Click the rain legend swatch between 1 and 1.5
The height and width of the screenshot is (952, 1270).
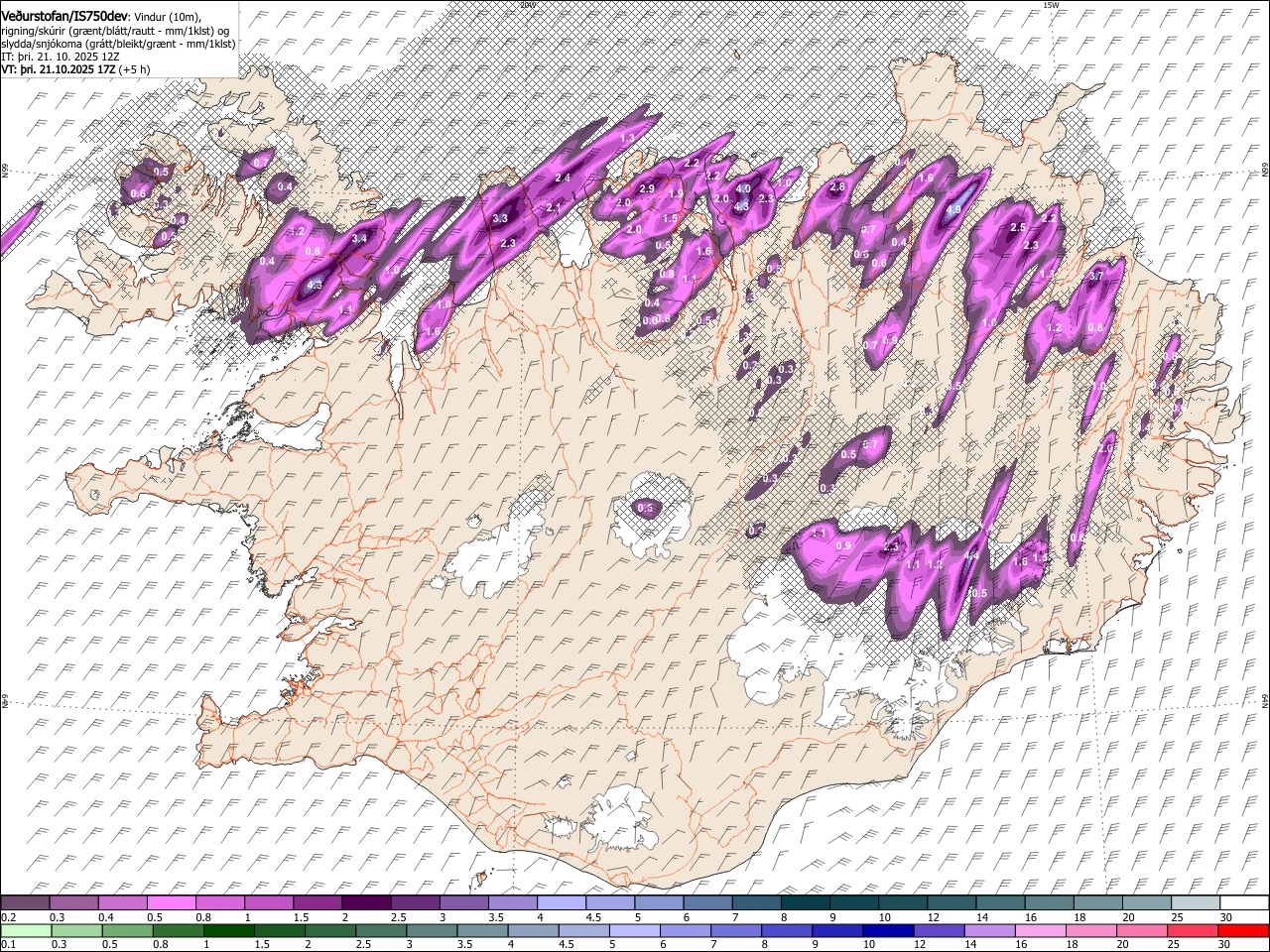[228, 930]
